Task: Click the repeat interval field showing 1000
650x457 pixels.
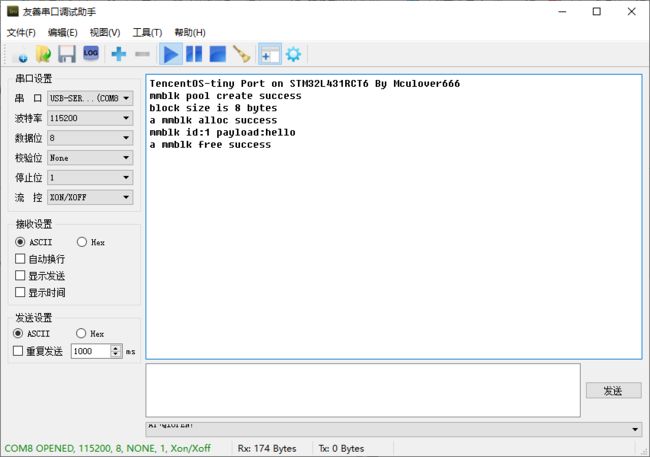Action: pyautogui.click(x=91, y=351)
